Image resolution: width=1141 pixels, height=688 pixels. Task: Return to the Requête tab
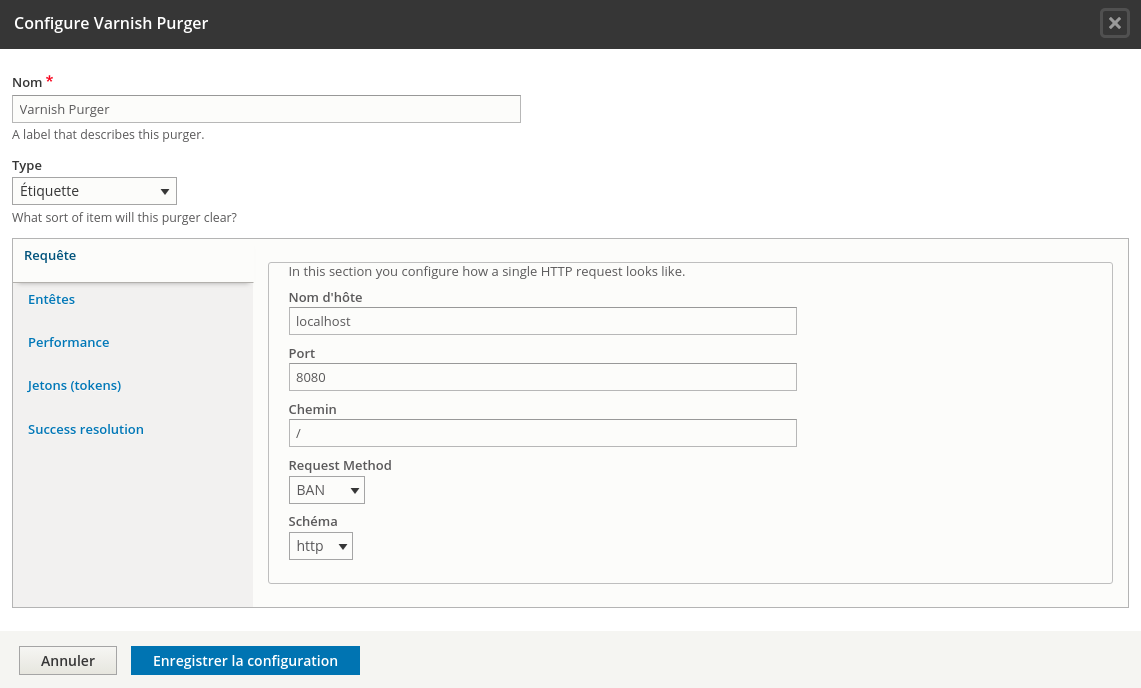[50, 255]
